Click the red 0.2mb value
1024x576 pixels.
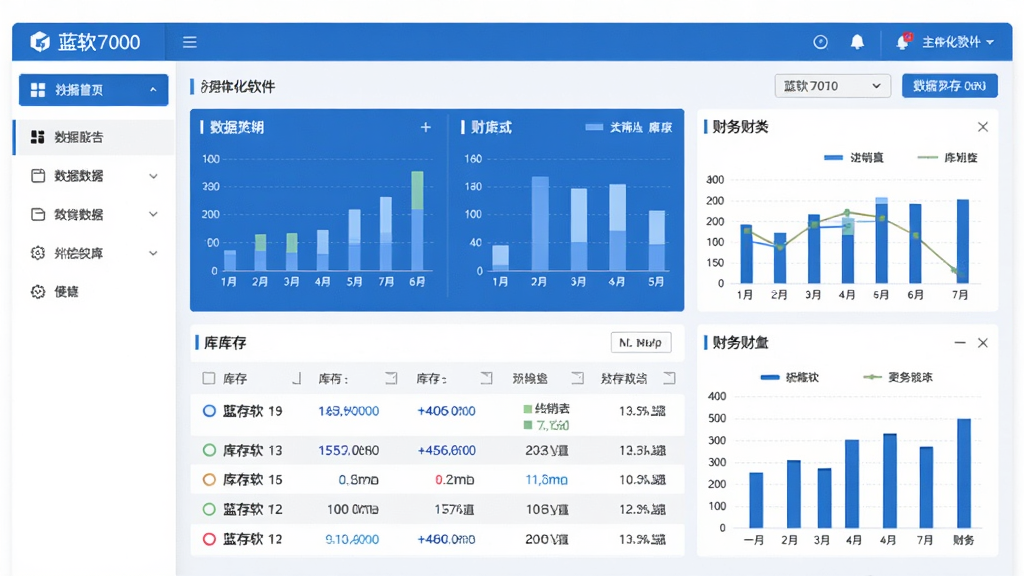pos(455,479)
